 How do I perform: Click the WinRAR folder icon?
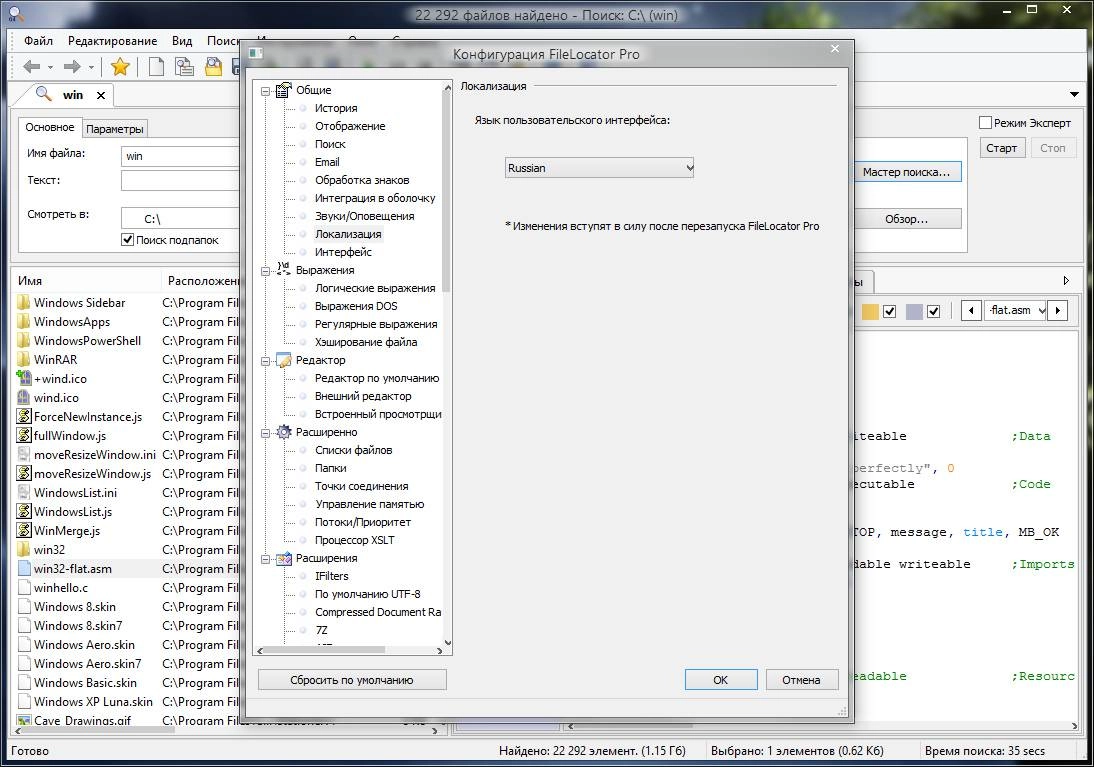coord(24,359)
